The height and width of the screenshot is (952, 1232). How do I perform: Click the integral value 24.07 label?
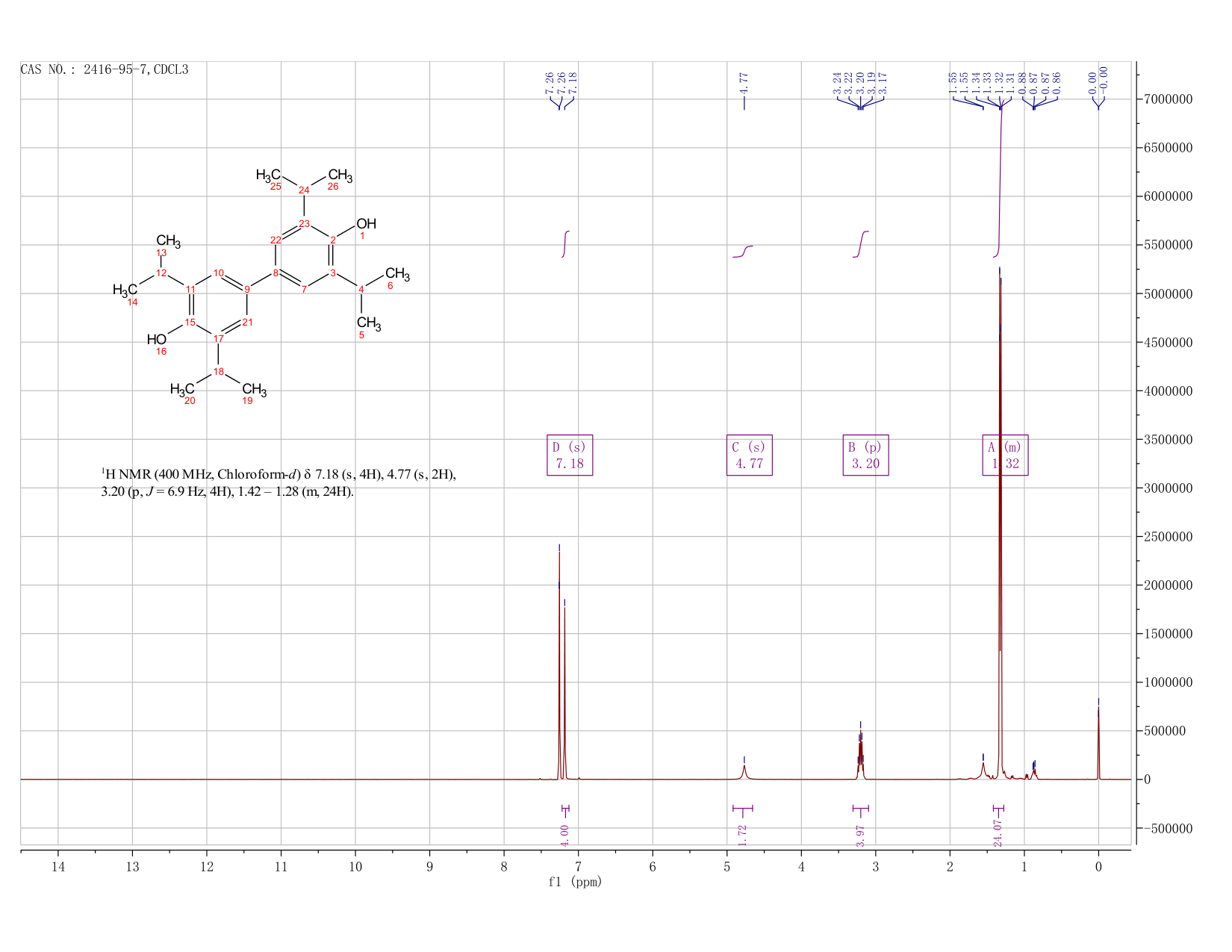click(x=998, y=832)
